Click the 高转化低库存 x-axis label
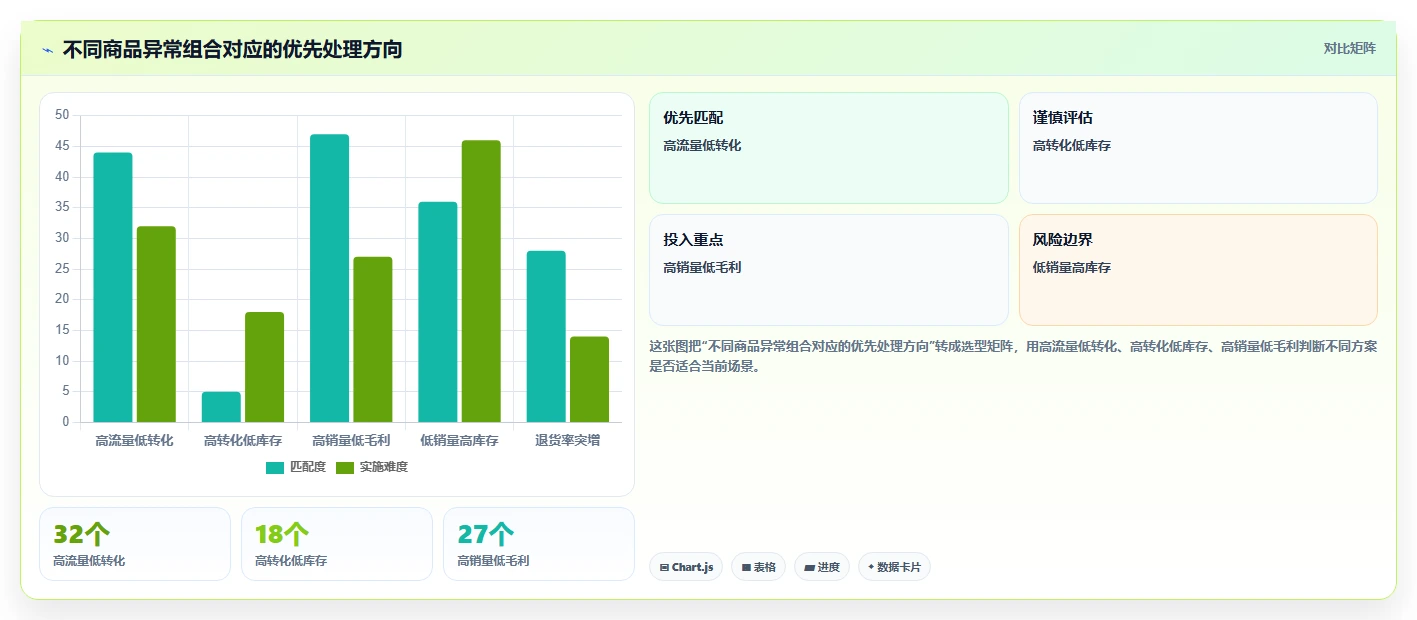The height and width of the screenshot is (620, 1417). click(x=243, y=440)
